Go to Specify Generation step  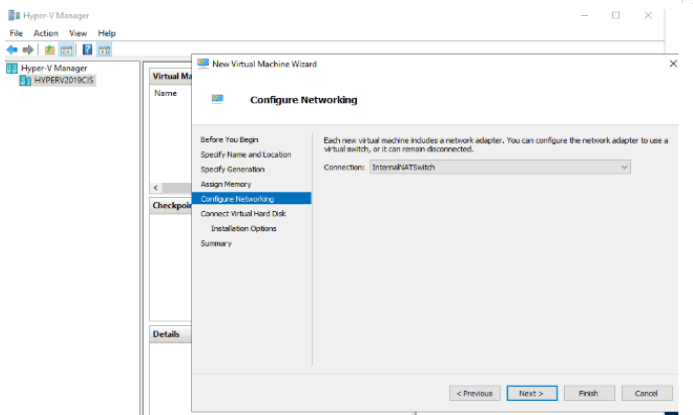[x=232, y=169]
